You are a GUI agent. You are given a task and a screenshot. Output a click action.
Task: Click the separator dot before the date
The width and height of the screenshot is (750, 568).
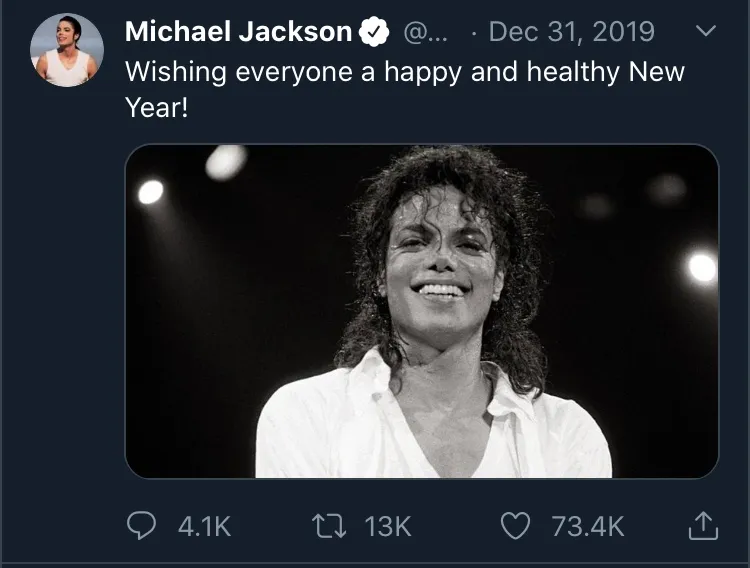(x=473, y=33)
